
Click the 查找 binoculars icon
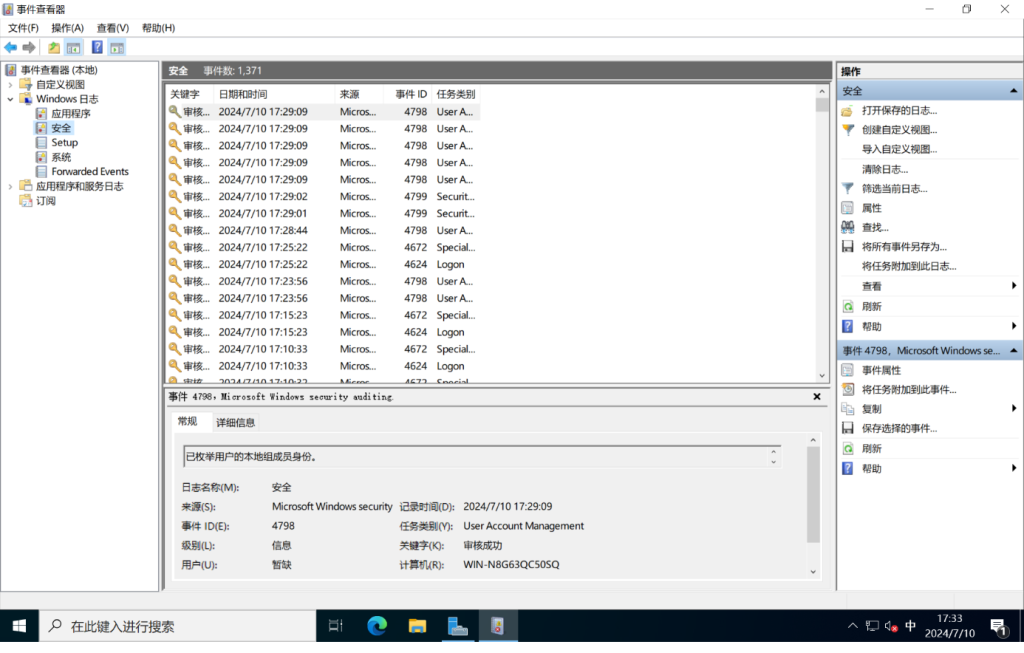[848, 227]
